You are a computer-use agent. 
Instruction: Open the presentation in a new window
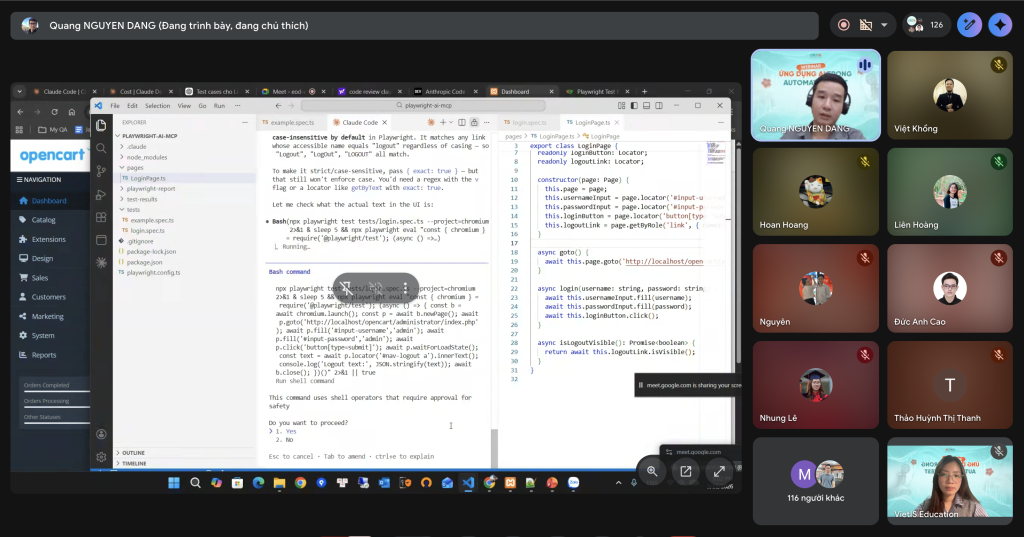(x=686, y=471)
